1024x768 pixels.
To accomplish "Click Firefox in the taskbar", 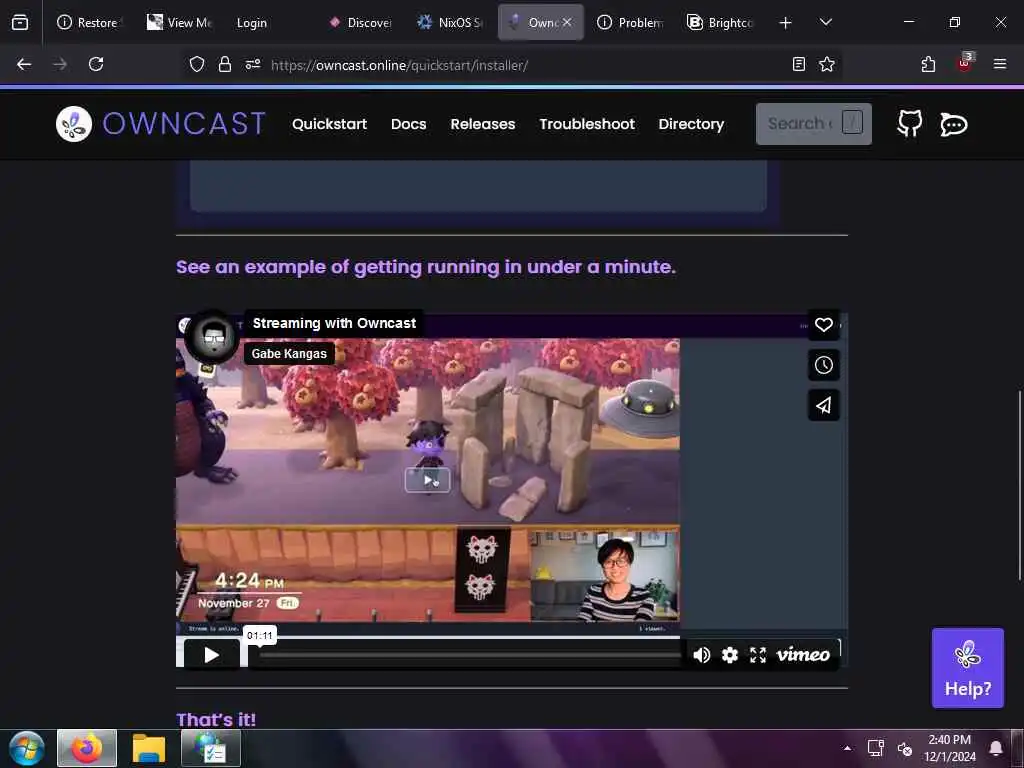I will coord(87,748).
